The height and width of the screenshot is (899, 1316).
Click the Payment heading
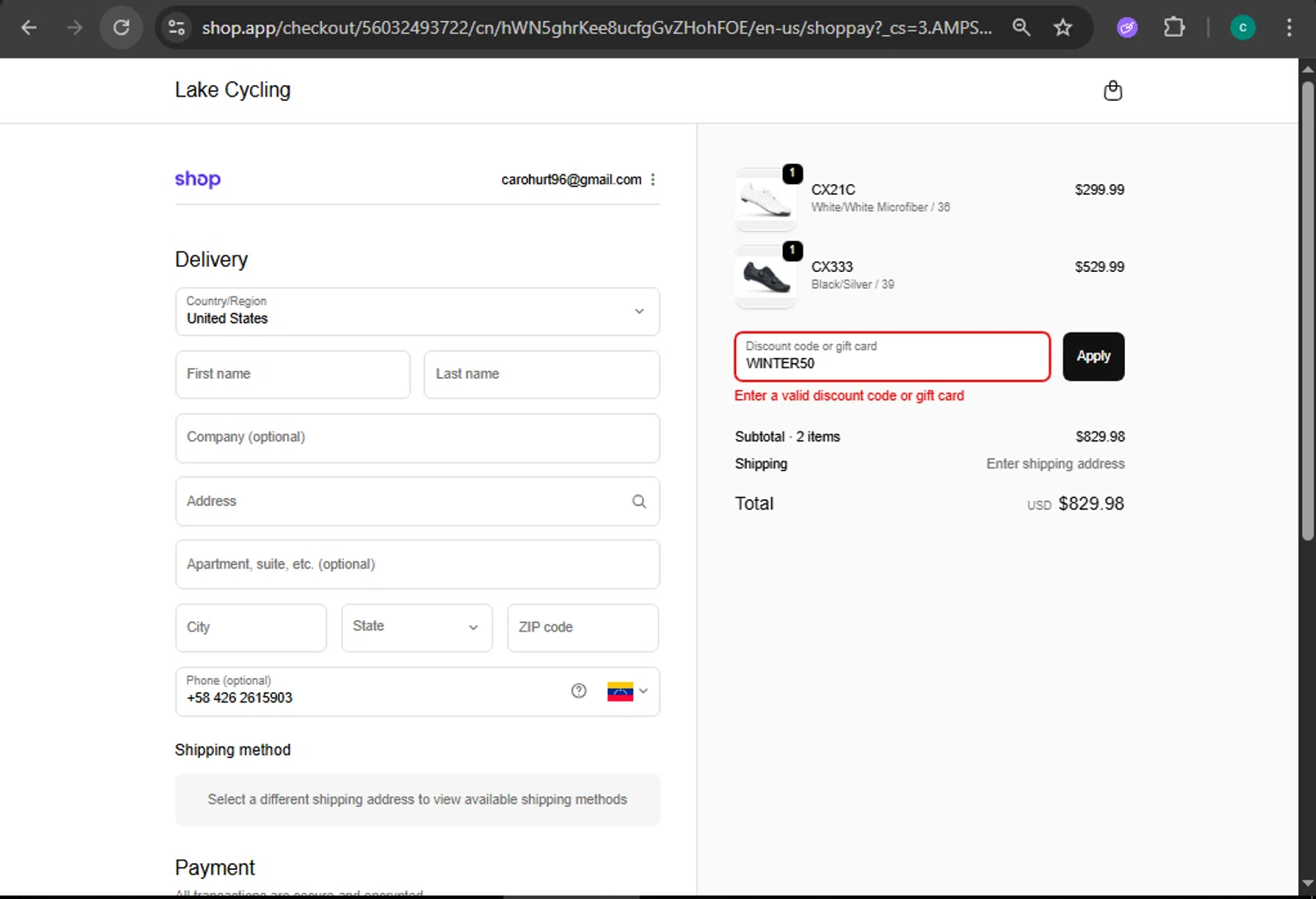(215, 867)
